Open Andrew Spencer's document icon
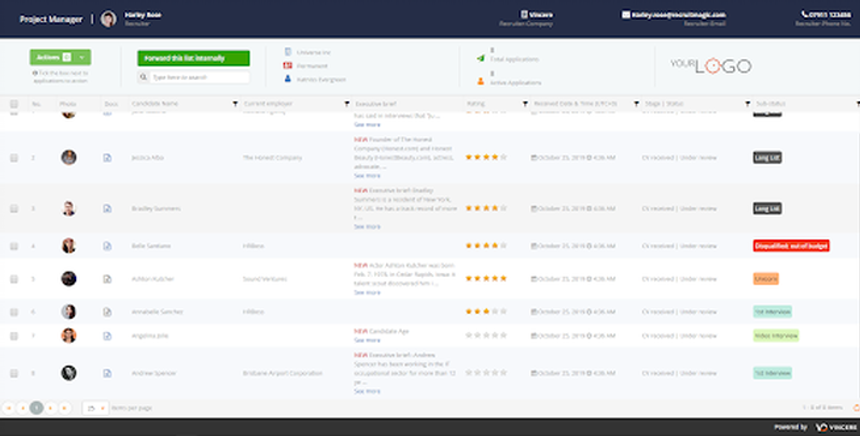The width and height of the screenshot is (860, 436). 107,372
